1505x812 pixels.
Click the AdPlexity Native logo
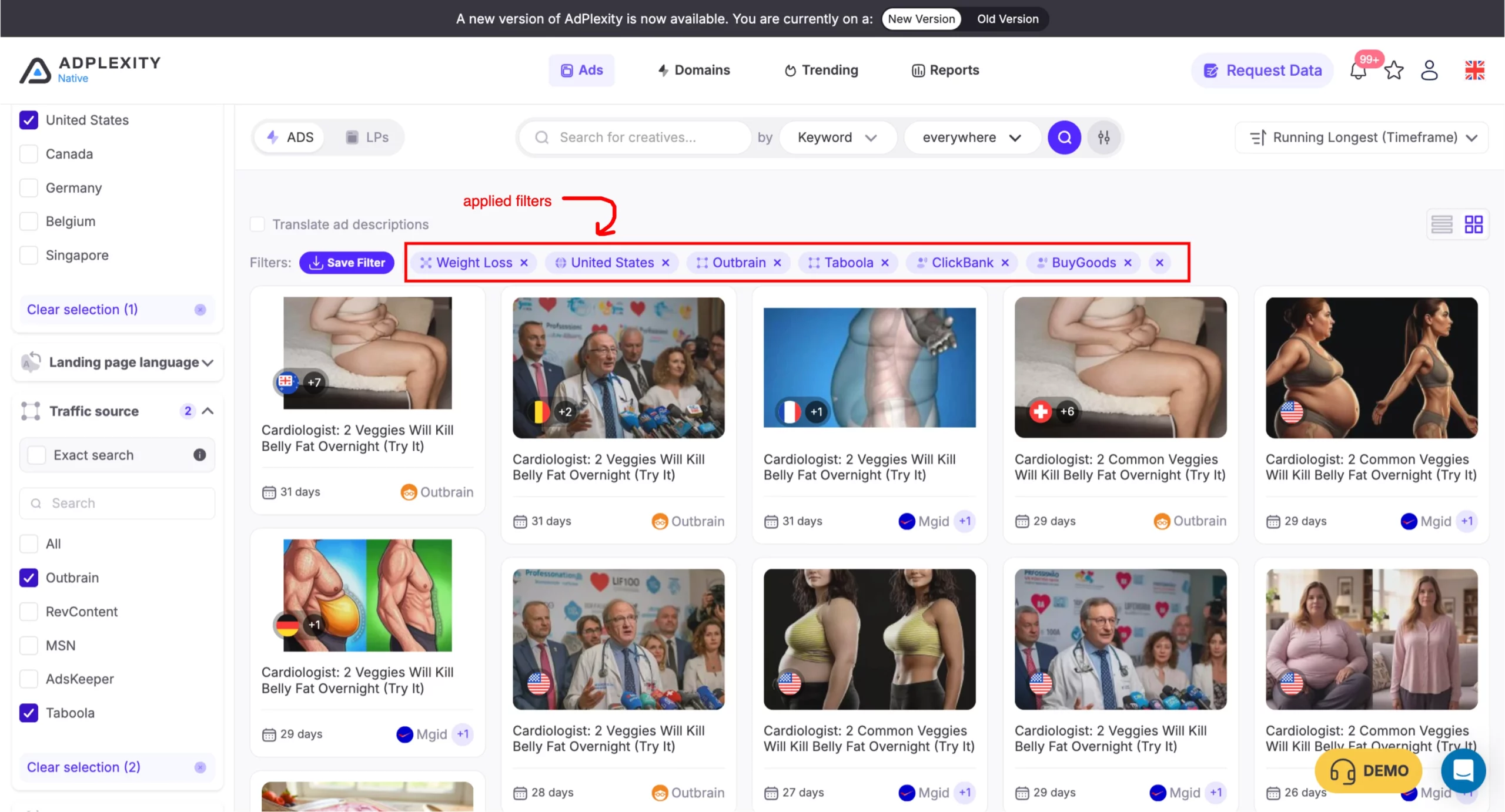click(89, 70)
